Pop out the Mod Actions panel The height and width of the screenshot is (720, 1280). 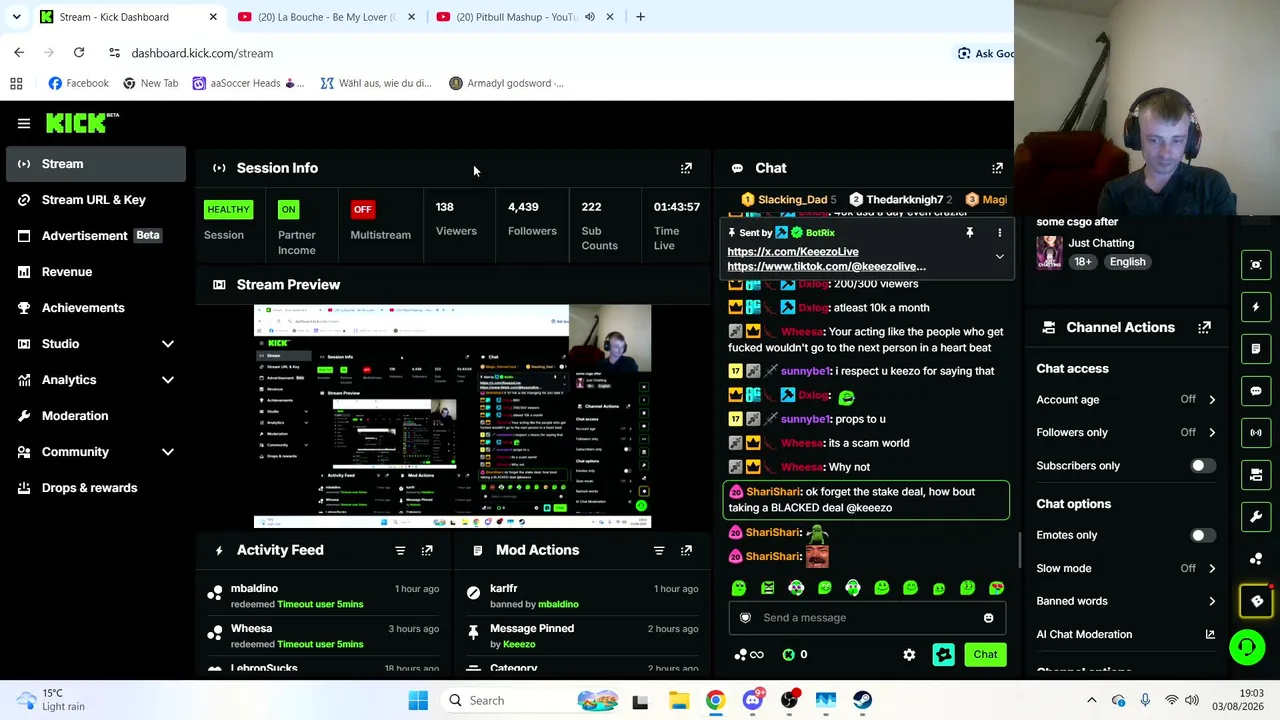pyautogui.click(x=686, y=550)
